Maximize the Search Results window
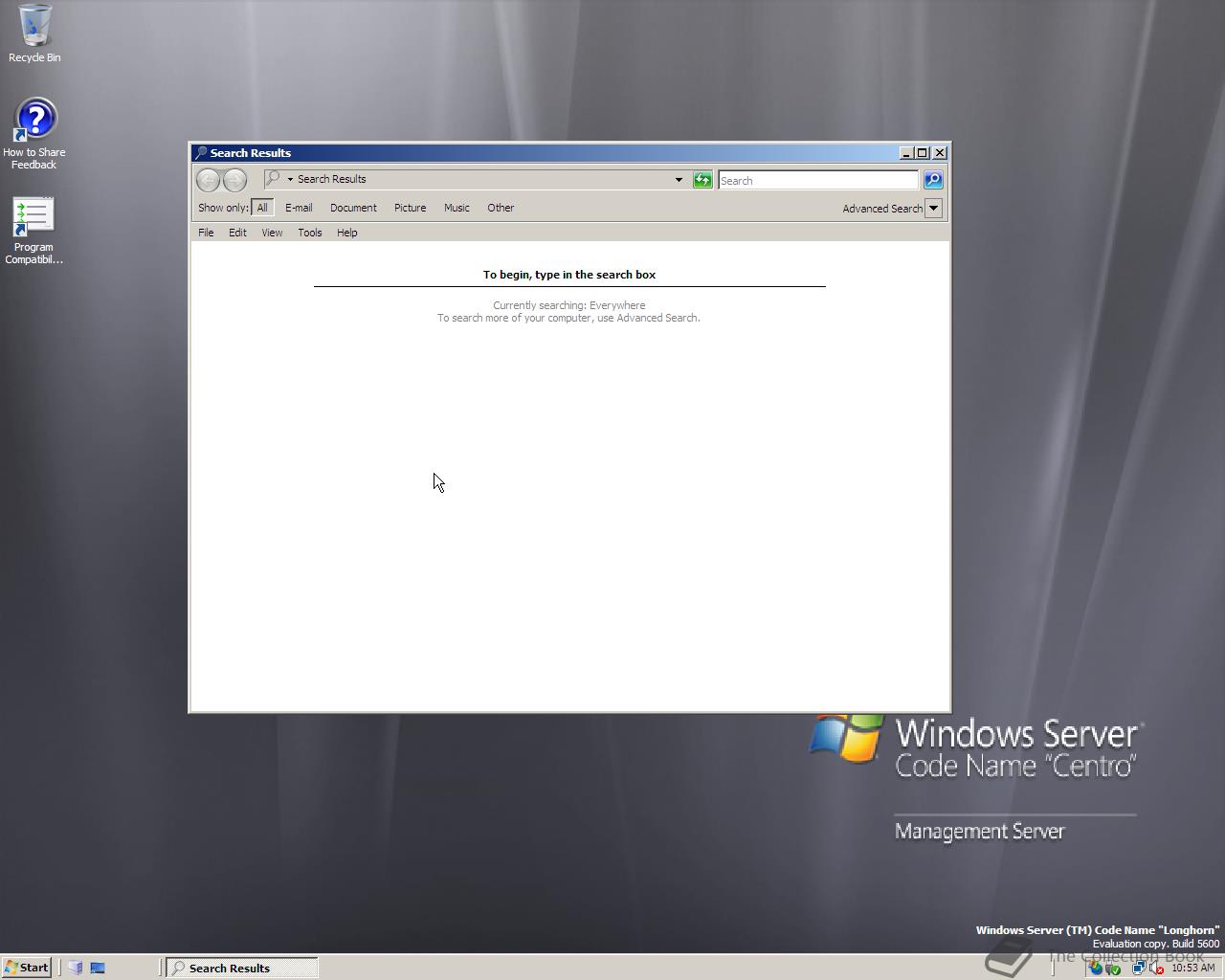 pyautogui.click(x=923, y=153)
